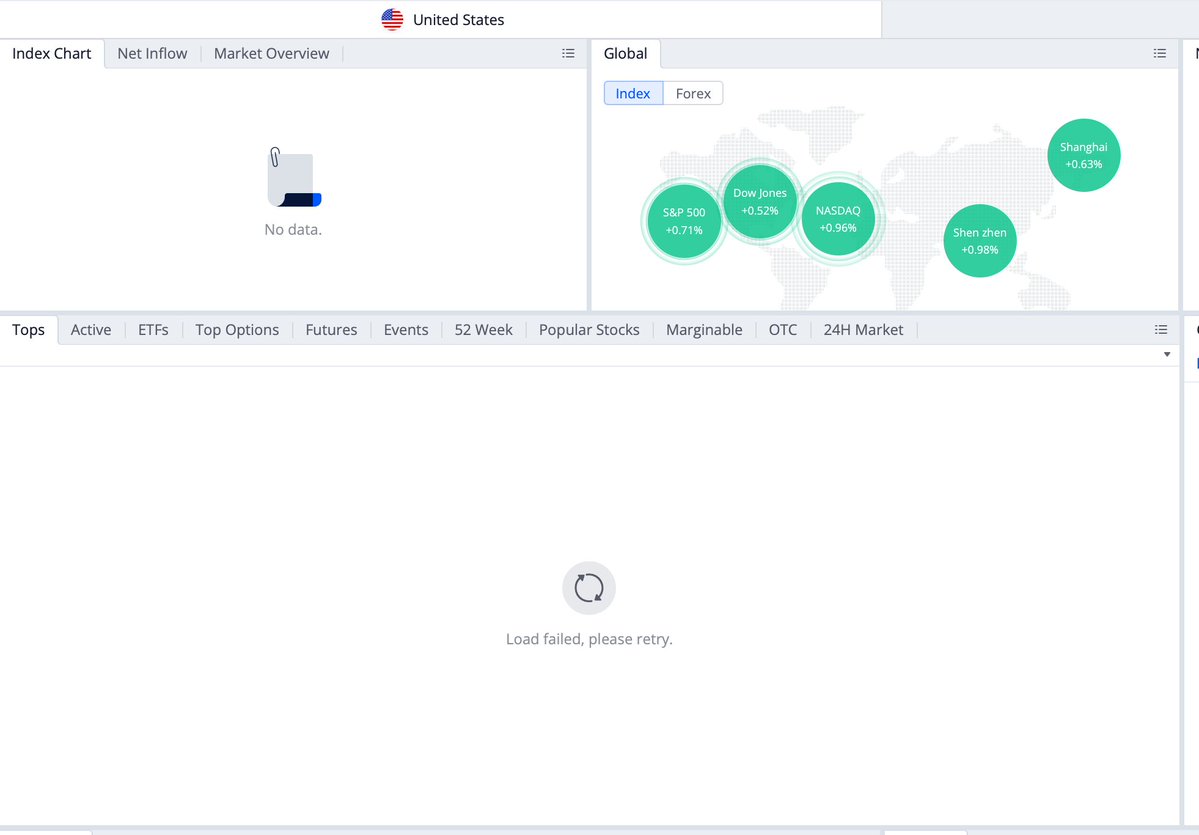Image resolution: width=1199 pixels, height=835 pixels.
Task: Click the 'Load failed, please retry.' text
Action: (589, 639)
